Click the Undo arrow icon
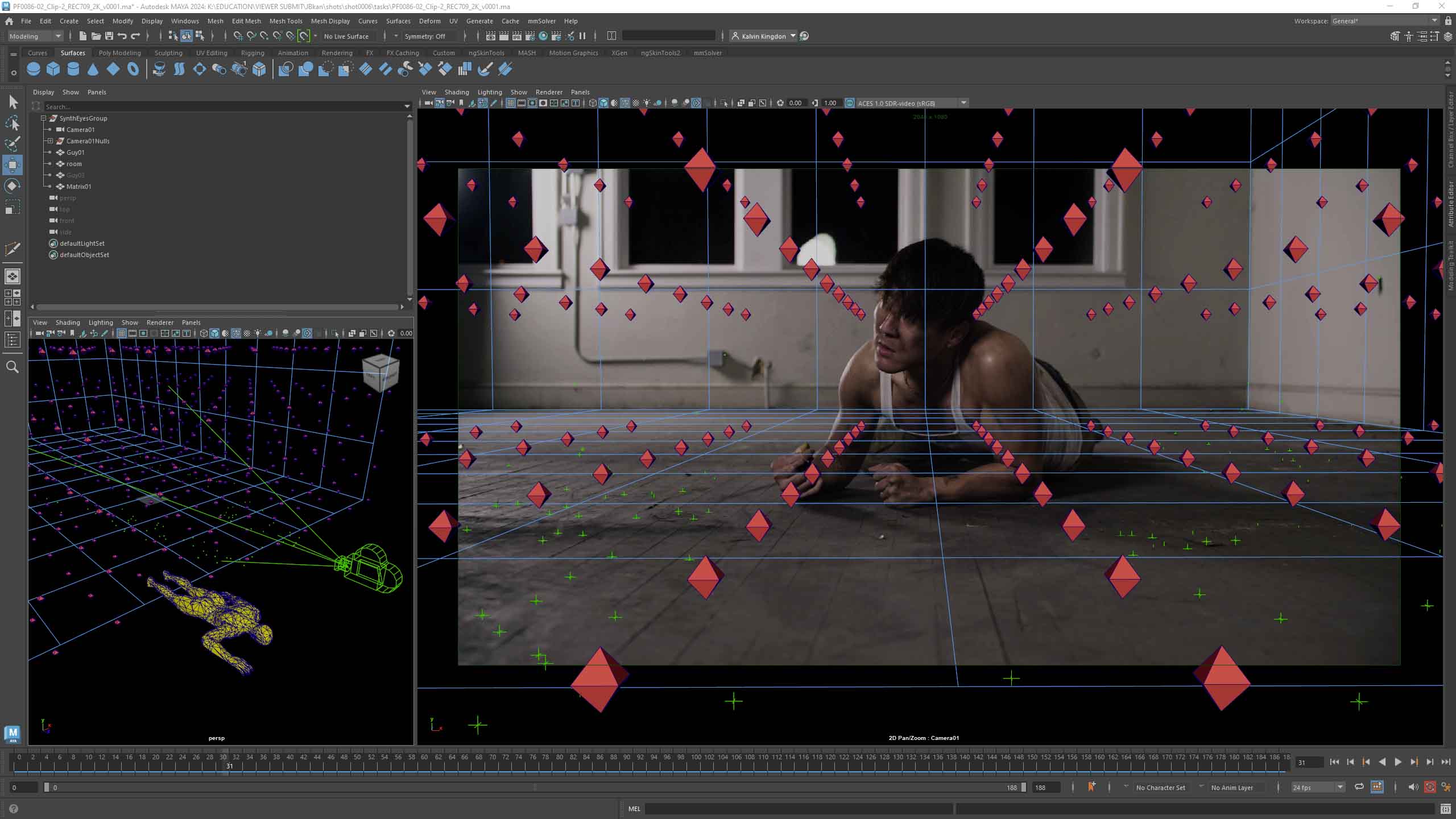 click(122, 36)
